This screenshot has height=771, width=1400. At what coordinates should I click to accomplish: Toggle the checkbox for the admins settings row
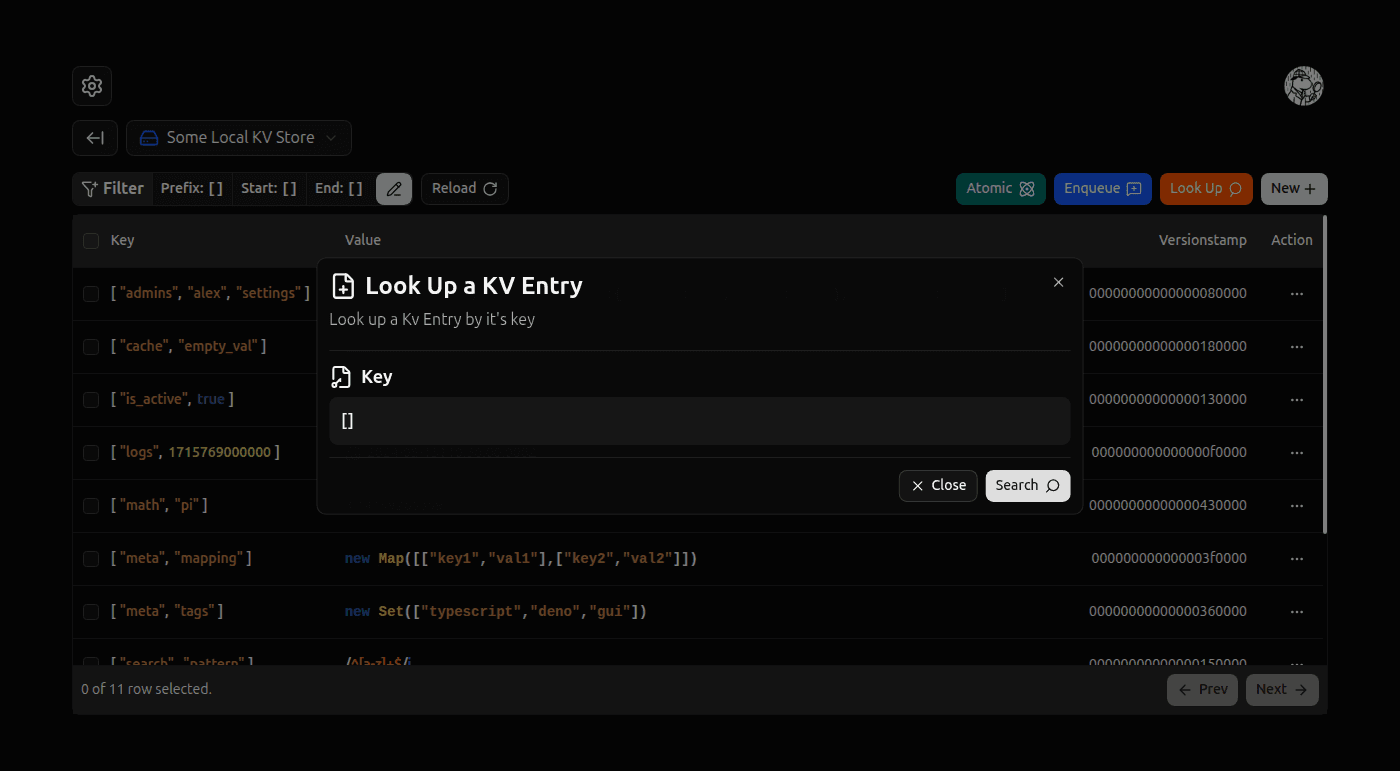(x=91, y=293)
